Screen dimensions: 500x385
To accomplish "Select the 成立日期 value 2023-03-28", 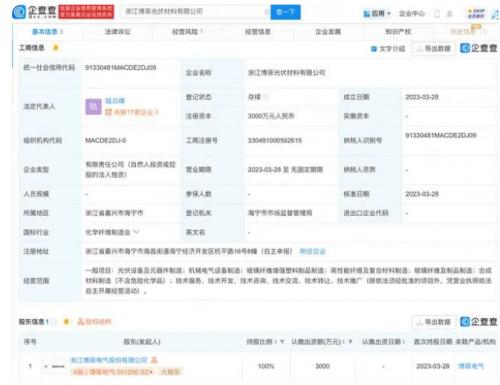I will coord(422,97).
